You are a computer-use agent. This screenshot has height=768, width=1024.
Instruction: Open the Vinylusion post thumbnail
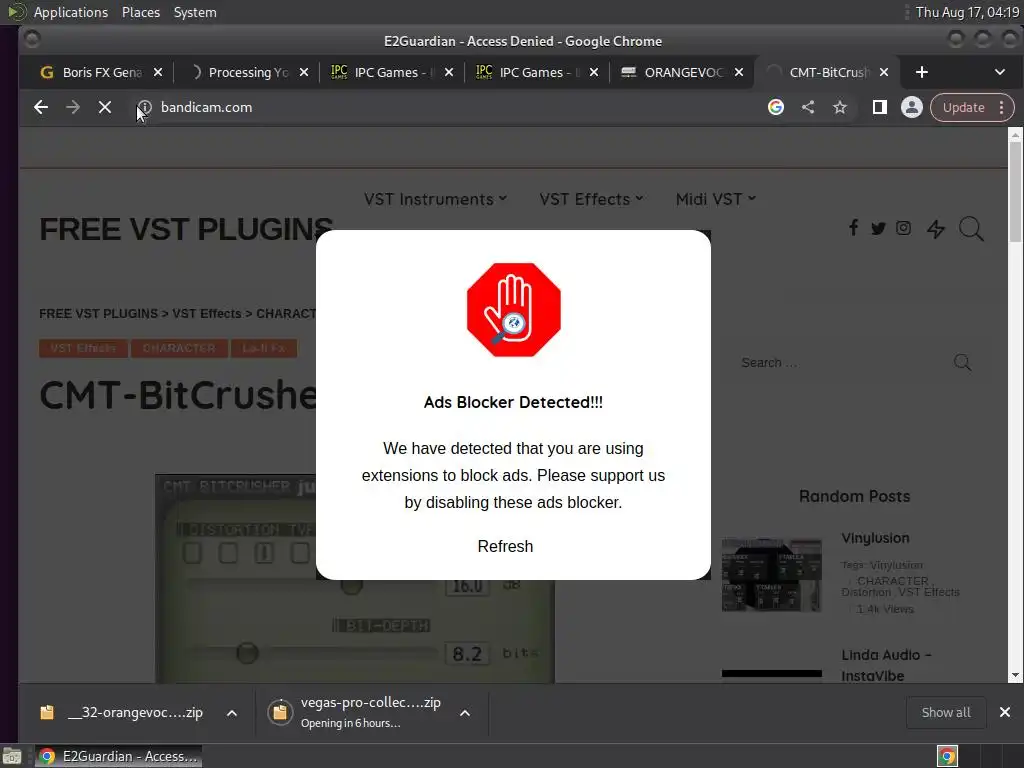[771, 575]
